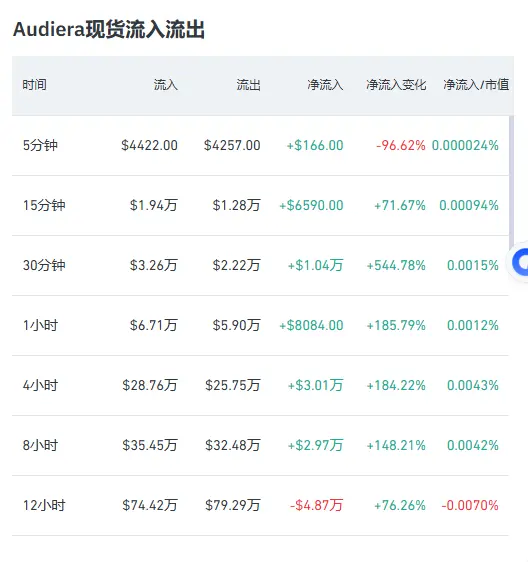Click the $1.94万 inflow value
Screen dimensions: 528x562
click(x=153, y=205)
